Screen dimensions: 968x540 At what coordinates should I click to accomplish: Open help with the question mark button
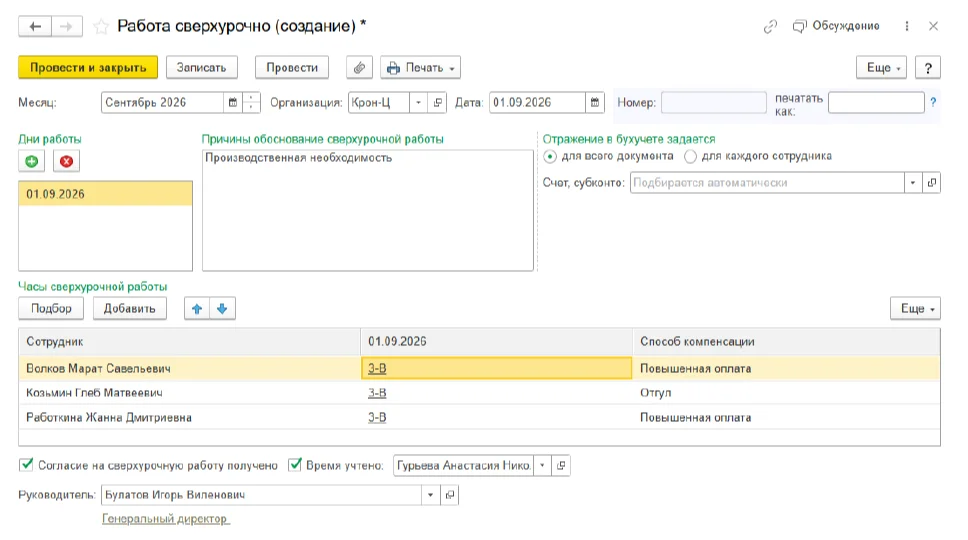coord(928,67)
